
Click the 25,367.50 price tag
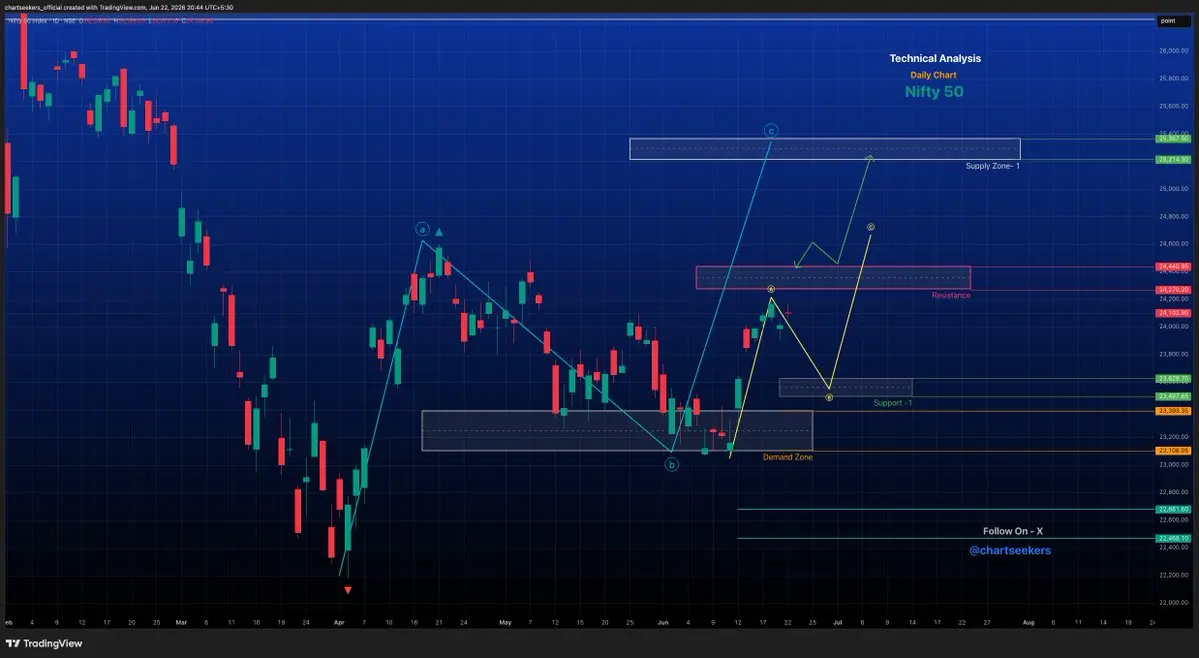(1174, 138)
